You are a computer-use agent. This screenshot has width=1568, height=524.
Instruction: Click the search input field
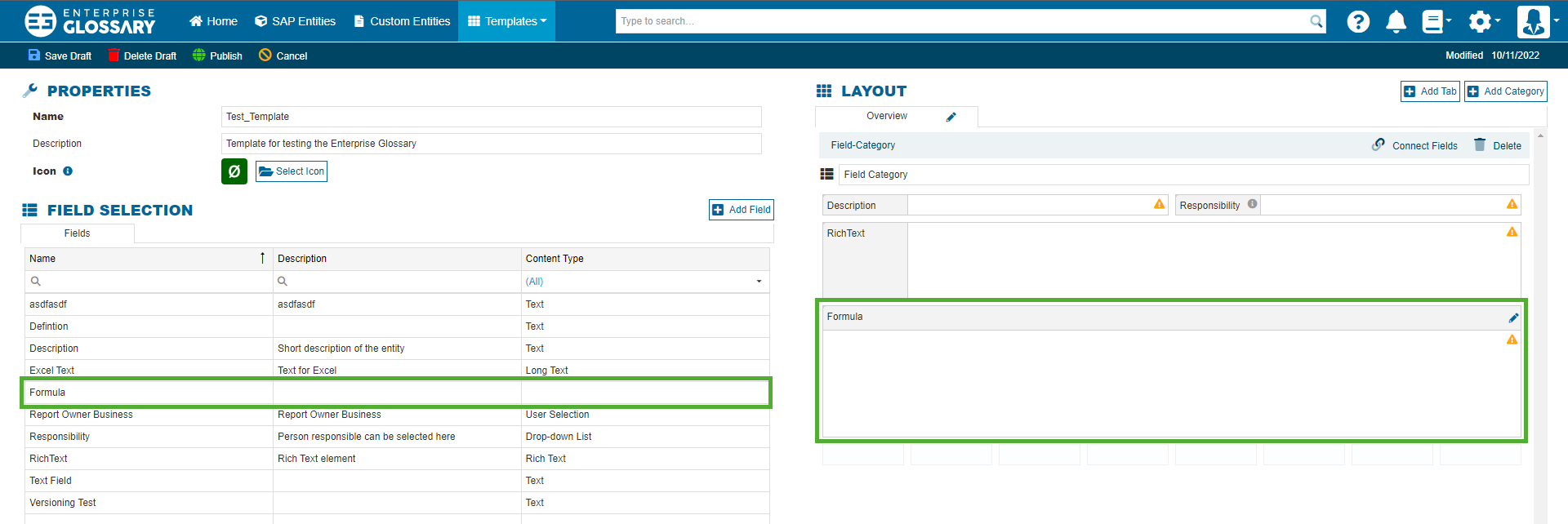[962, 21]
